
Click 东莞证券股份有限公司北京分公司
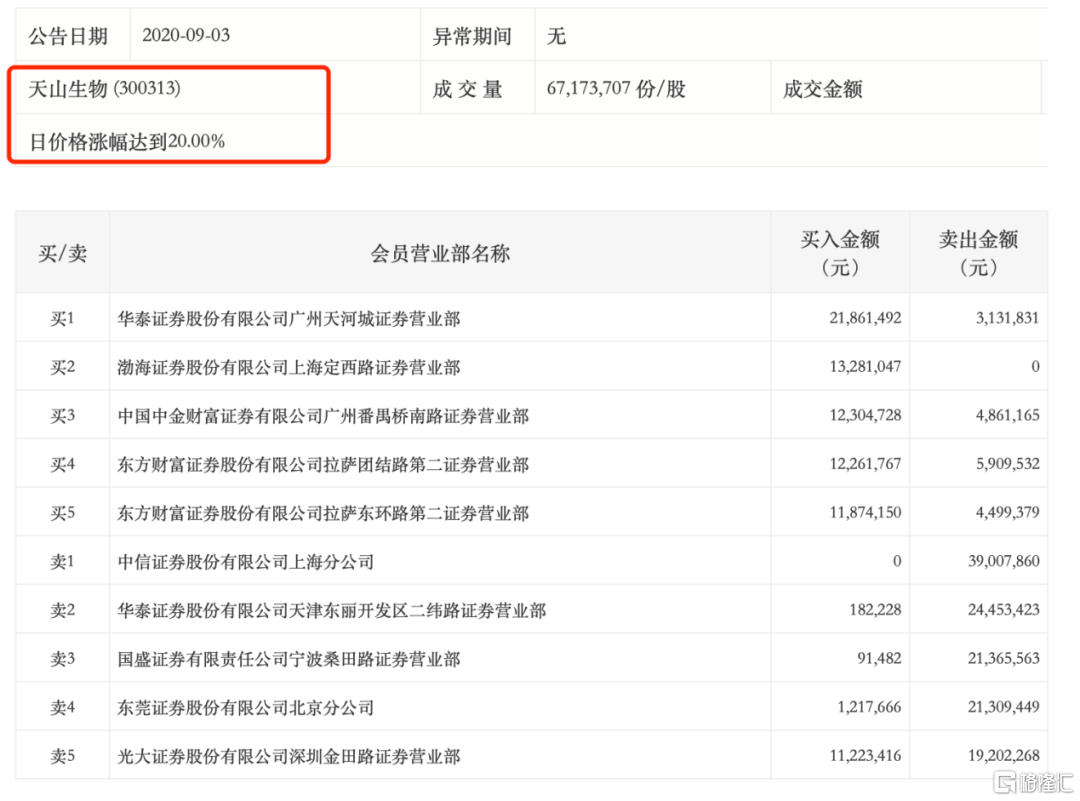(246, 708)
